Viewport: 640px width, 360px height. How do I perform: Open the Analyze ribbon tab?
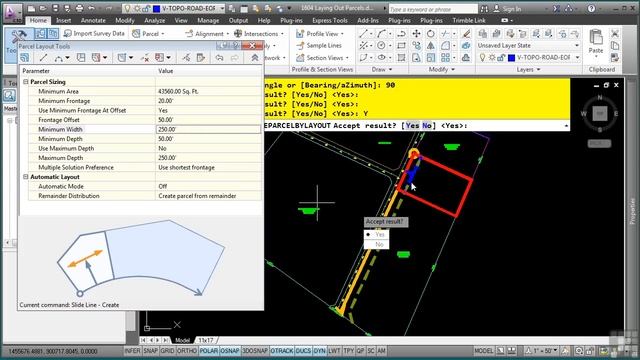click(x=155, y=20)
